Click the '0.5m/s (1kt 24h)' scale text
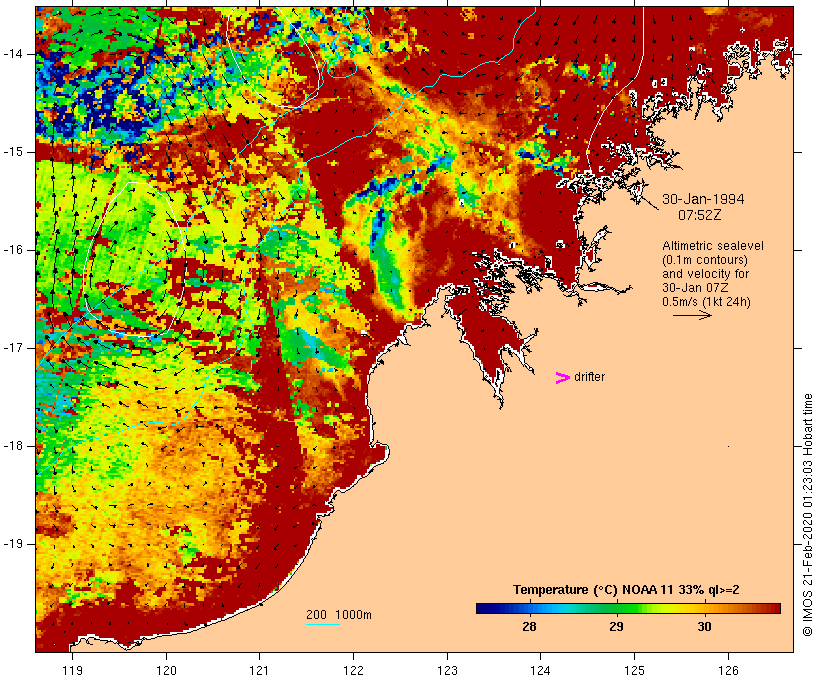Viewport: 820px width, 680px height. click(706, 302)
